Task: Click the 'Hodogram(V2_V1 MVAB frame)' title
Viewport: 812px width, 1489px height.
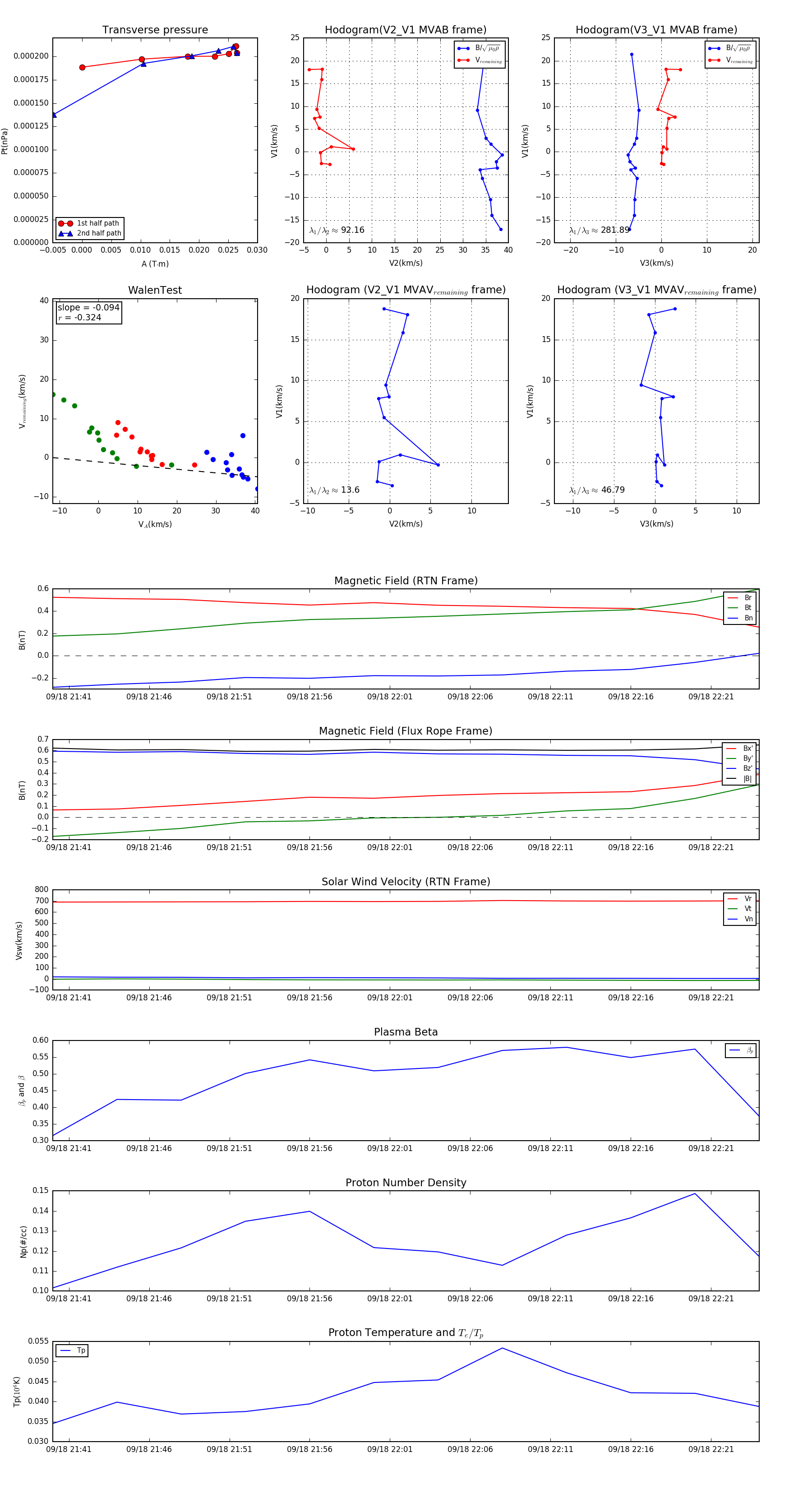Action: (406, 30)
